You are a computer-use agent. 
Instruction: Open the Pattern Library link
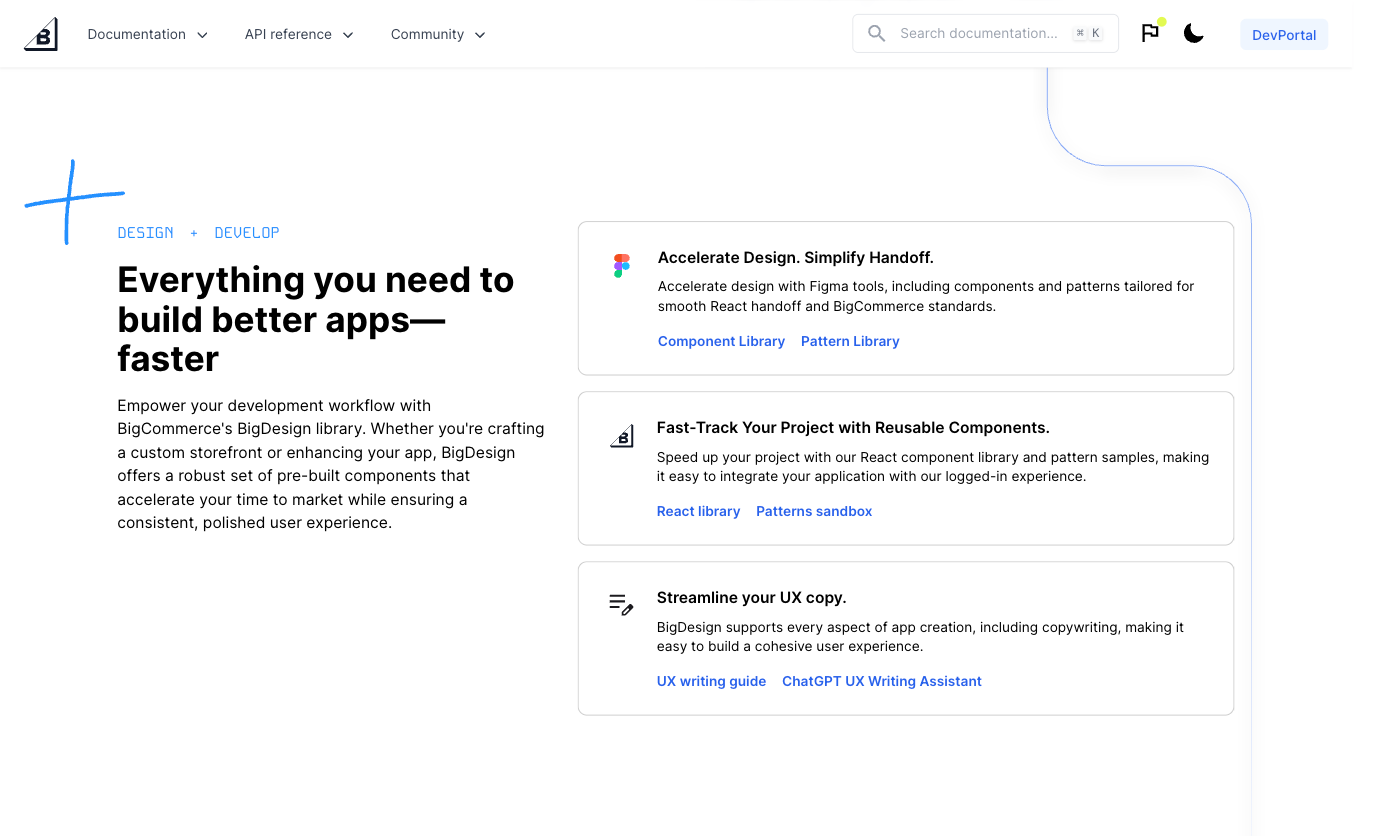coord(850,341)
